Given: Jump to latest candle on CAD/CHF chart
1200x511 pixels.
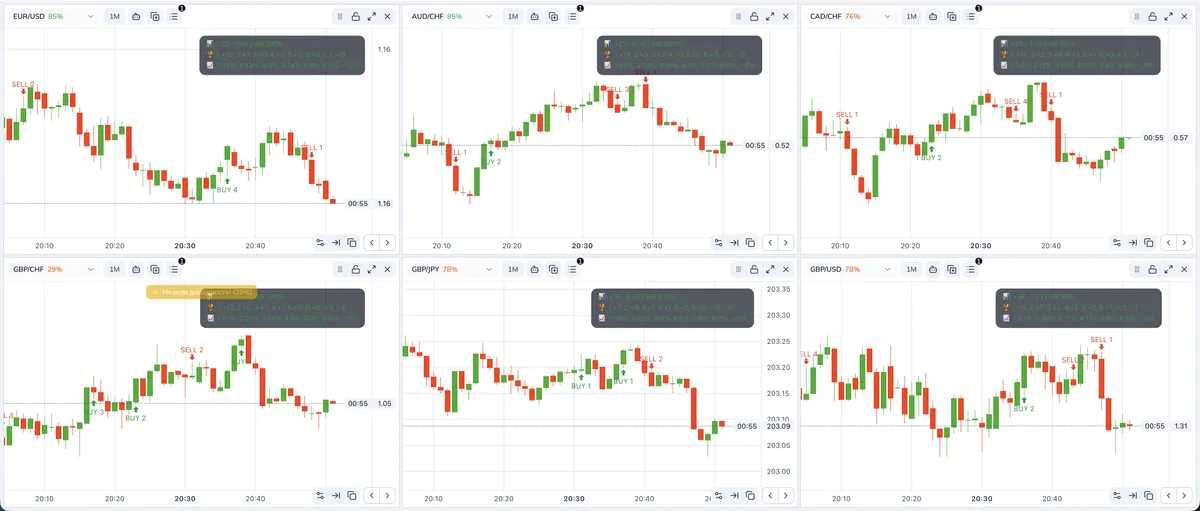Looking at the screenshot, I should [x=1133, y=242].
